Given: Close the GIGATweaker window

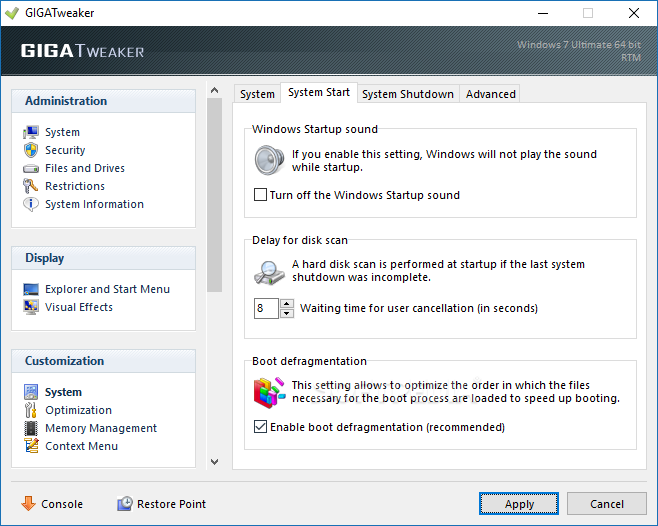Looking at the screenshot, I should (x=634, y=13).
